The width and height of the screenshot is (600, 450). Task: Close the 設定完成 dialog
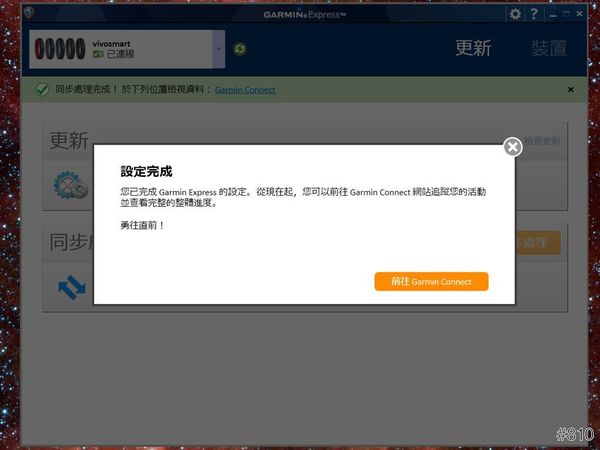[513, 147]
